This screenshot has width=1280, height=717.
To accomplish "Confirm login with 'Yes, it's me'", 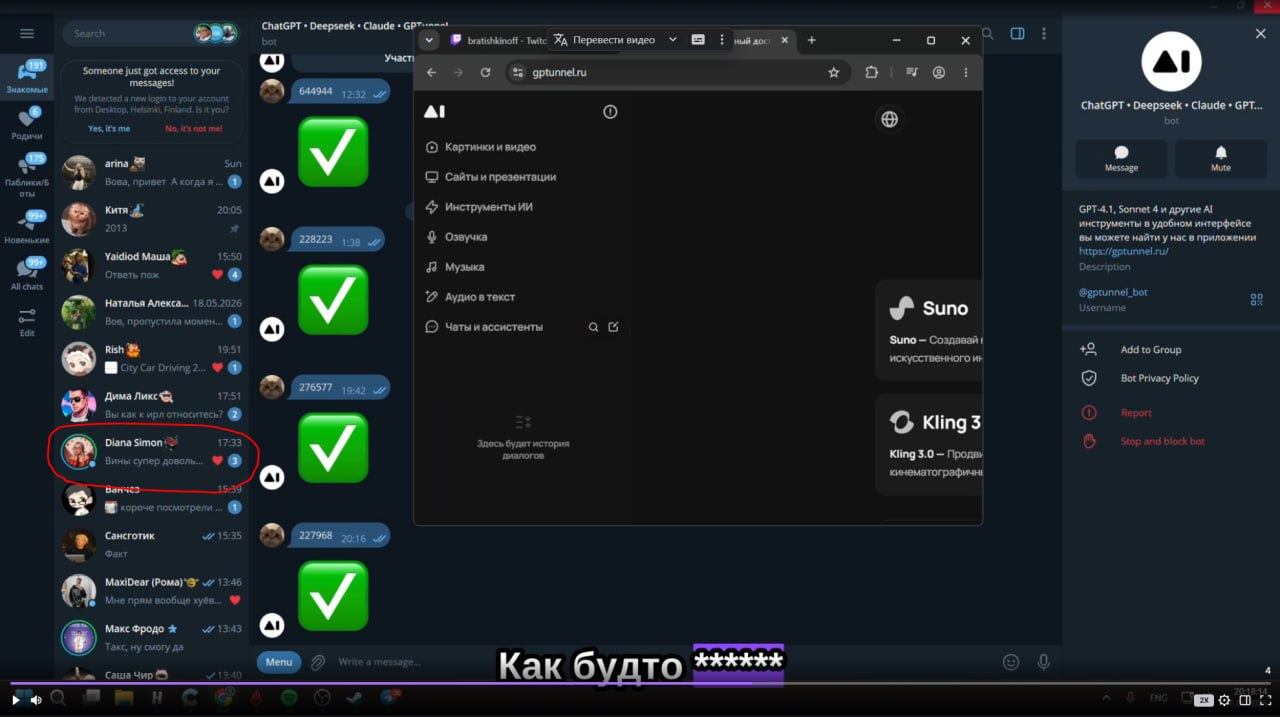I will tap(109, 128).
